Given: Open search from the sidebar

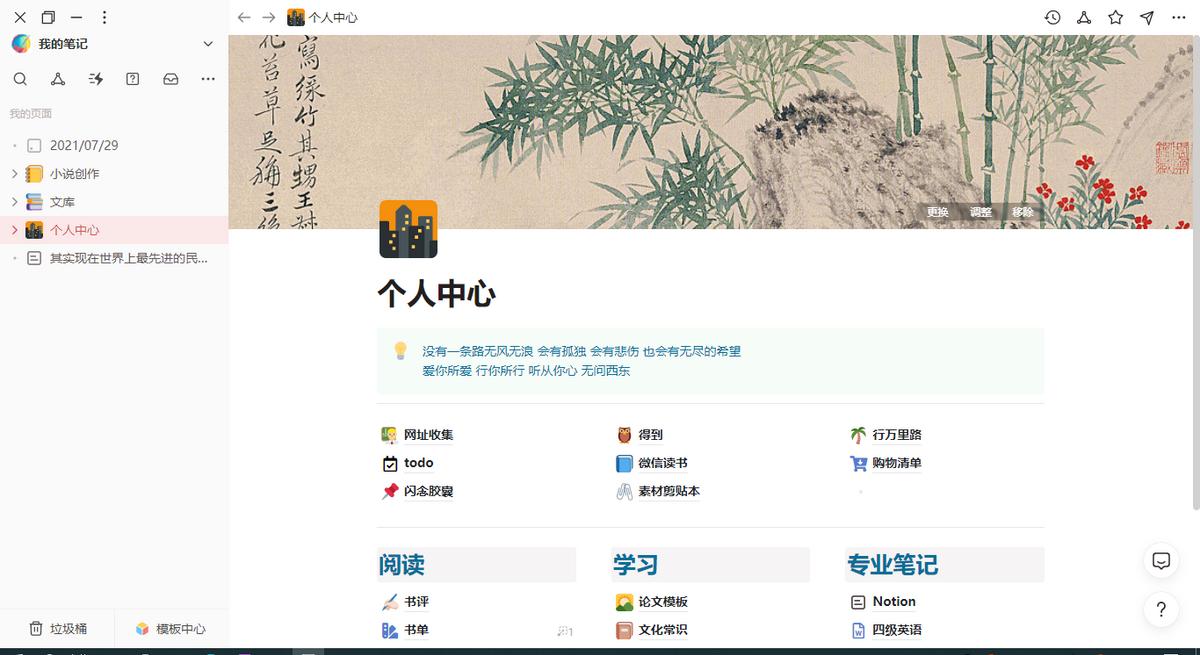Looking at the screenshot, I should coord(20,79).
